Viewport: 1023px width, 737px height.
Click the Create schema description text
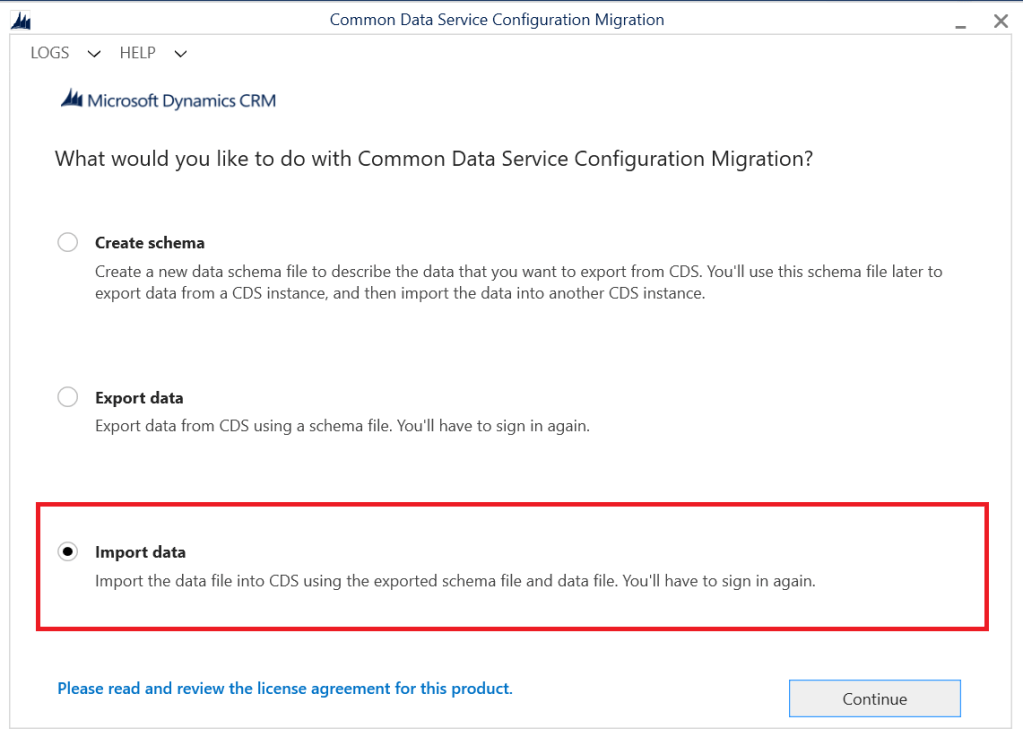click(x=518, y=282)
